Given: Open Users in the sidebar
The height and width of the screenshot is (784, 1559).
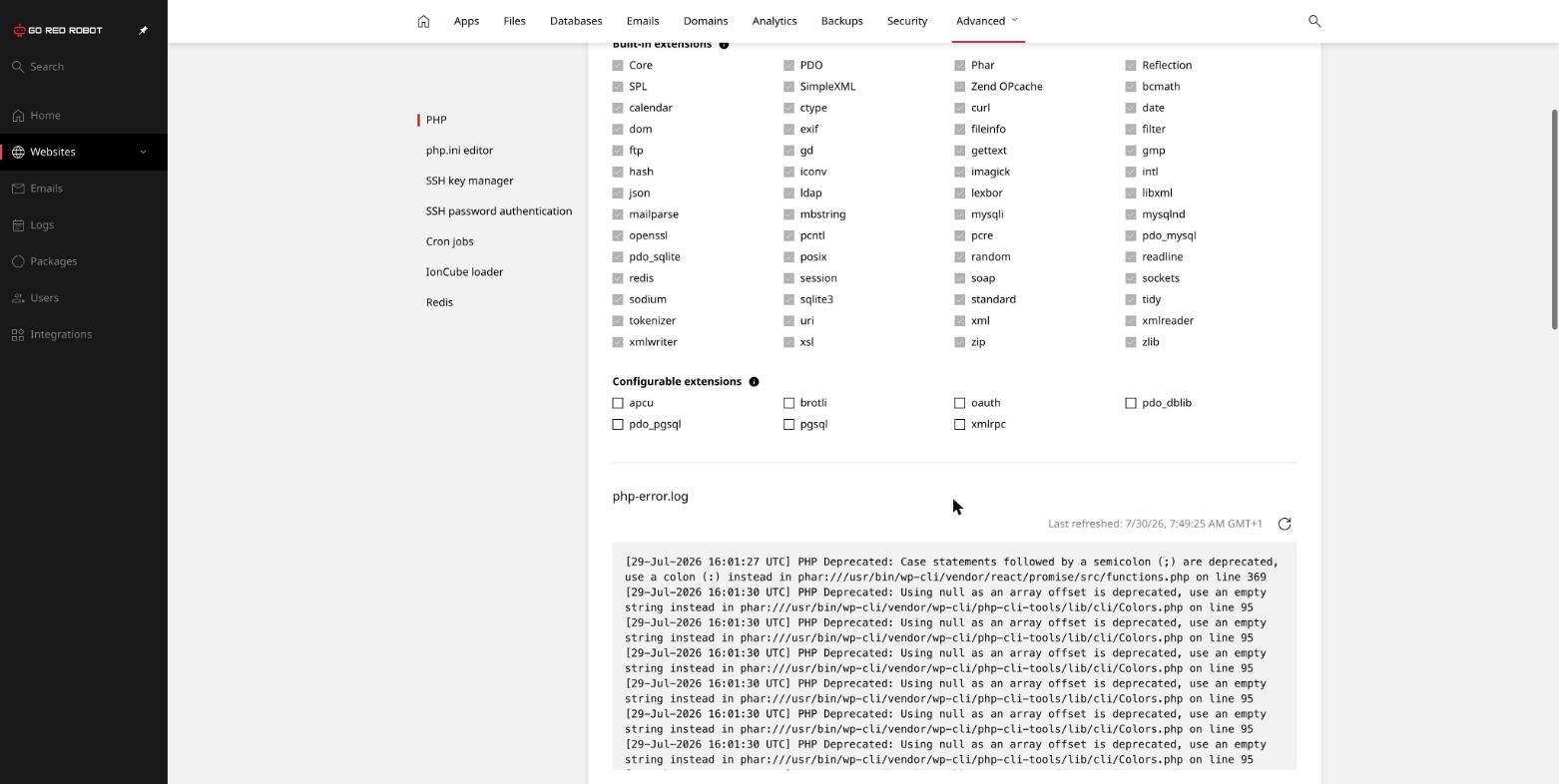Looking at the screenshot, I should 84,297.
